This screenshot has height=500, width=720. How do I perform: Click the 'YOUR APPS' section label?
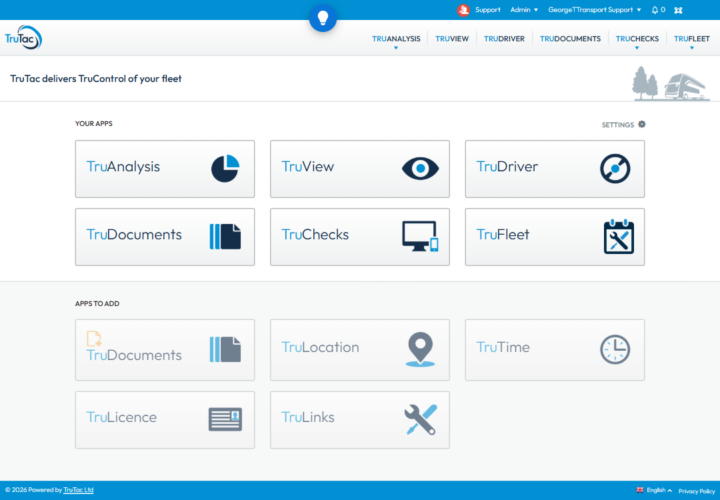(x=94, y=124)
